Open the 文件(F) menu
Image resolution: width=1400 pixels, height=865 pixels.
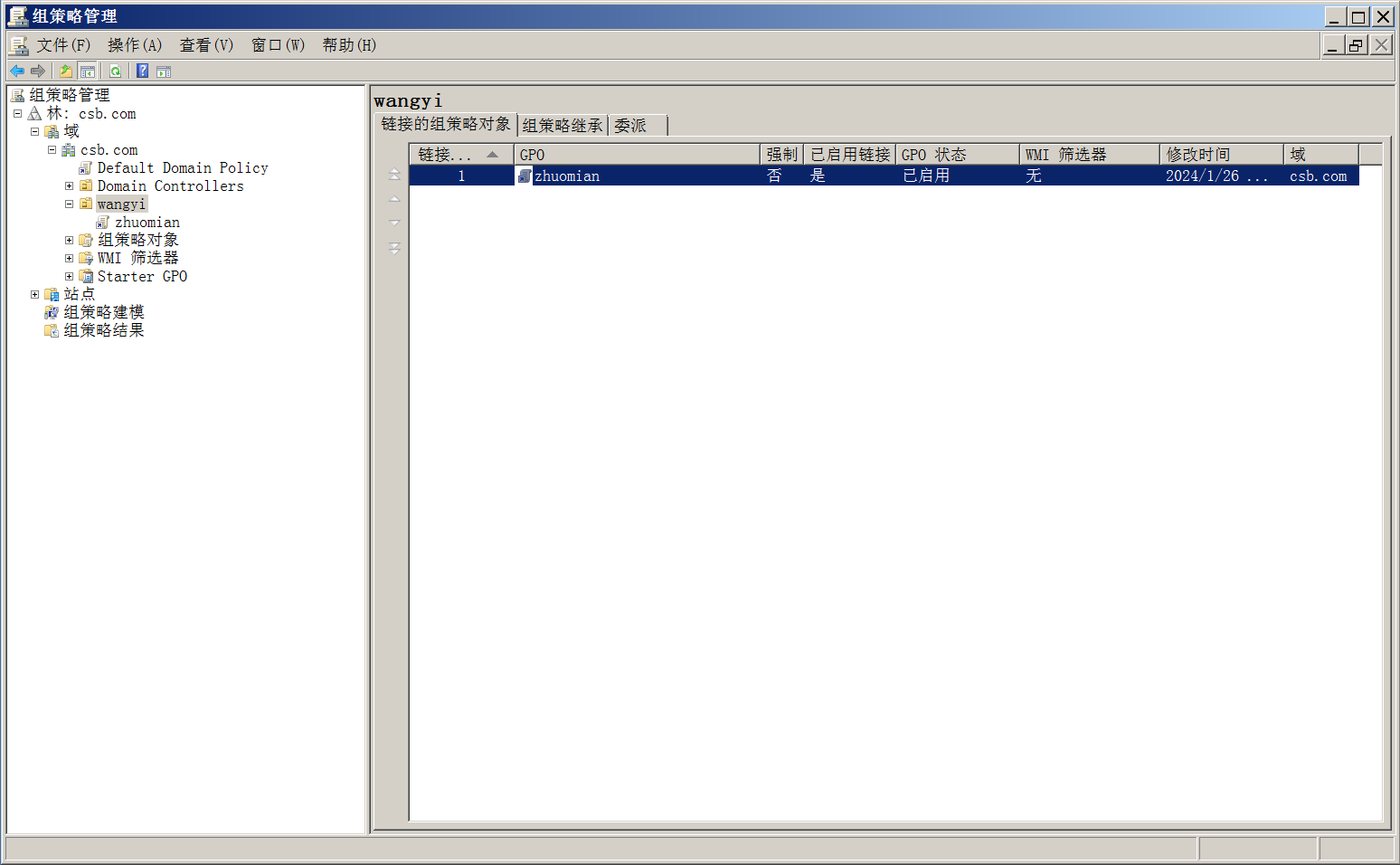[63, 45]
